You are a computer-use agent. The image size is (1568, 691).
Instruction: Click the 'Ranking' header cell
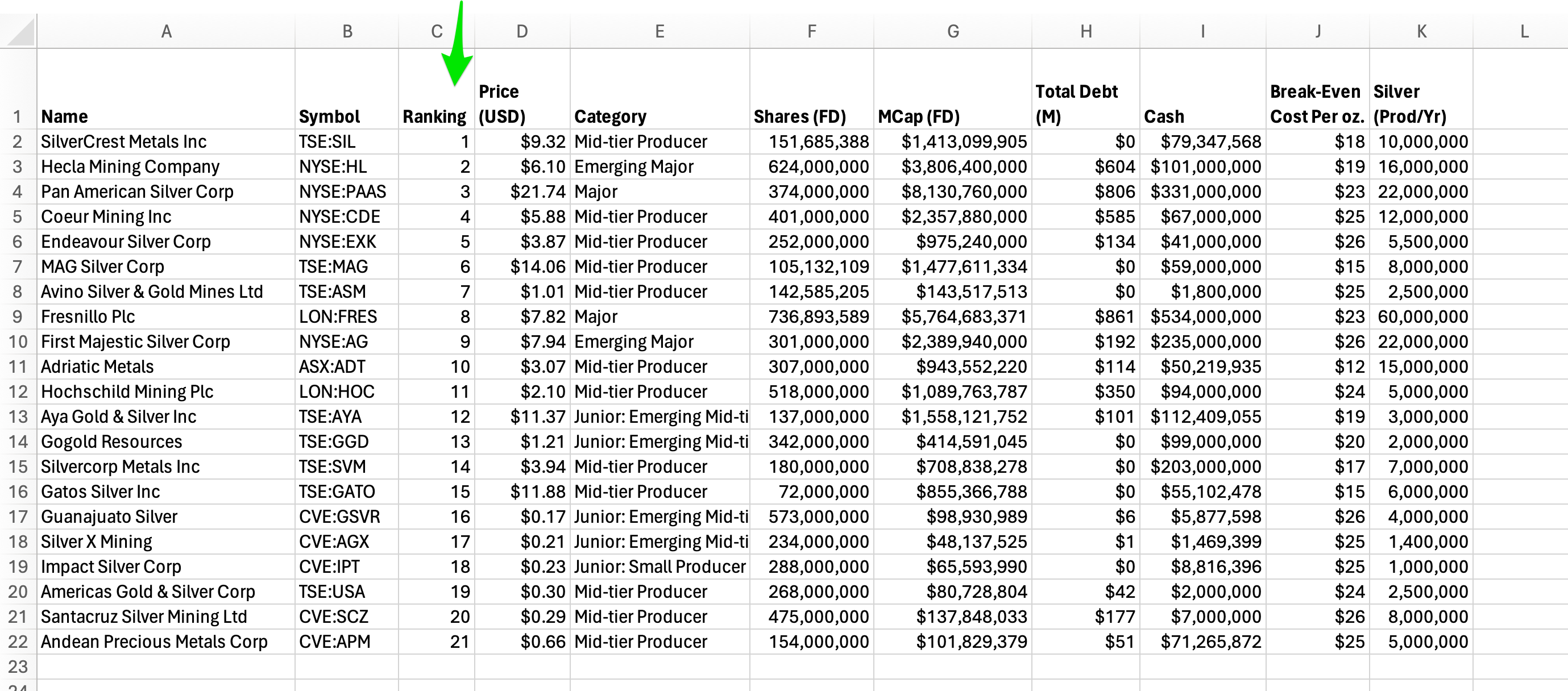tap(437, 89)
